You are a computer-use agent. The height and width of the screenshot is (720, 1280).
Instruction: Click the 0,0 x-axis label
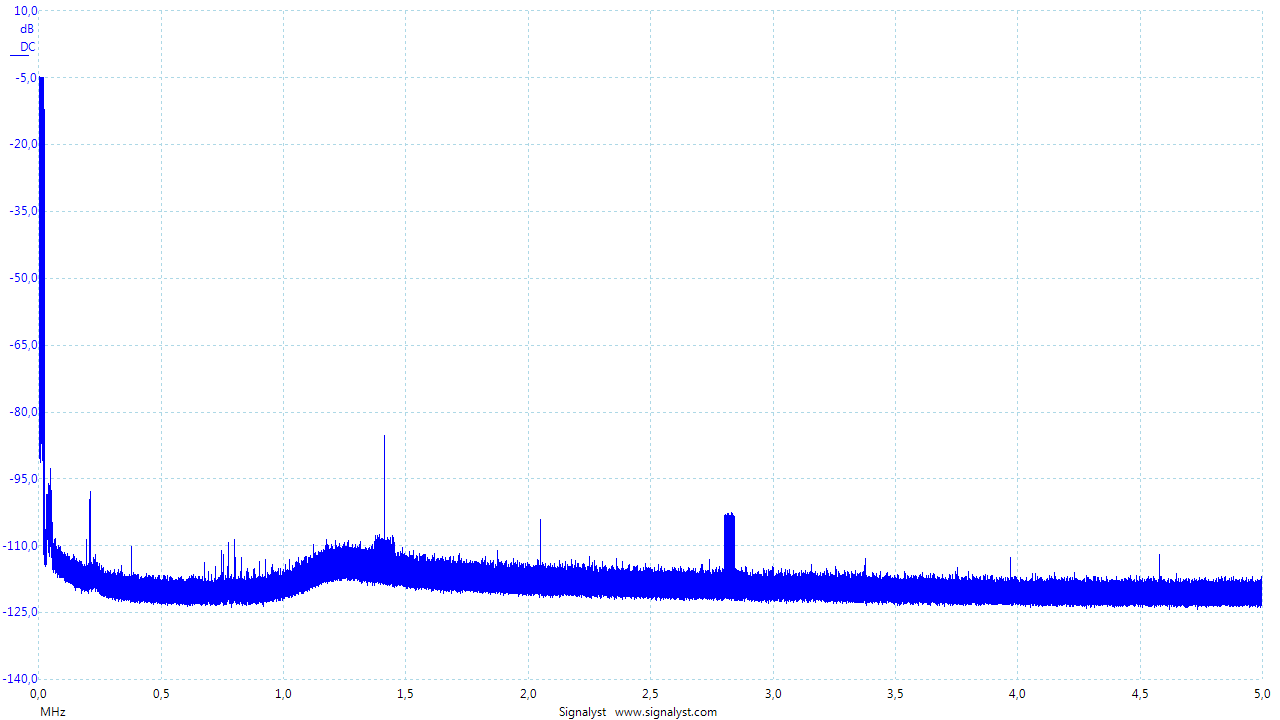pos(38,693)
